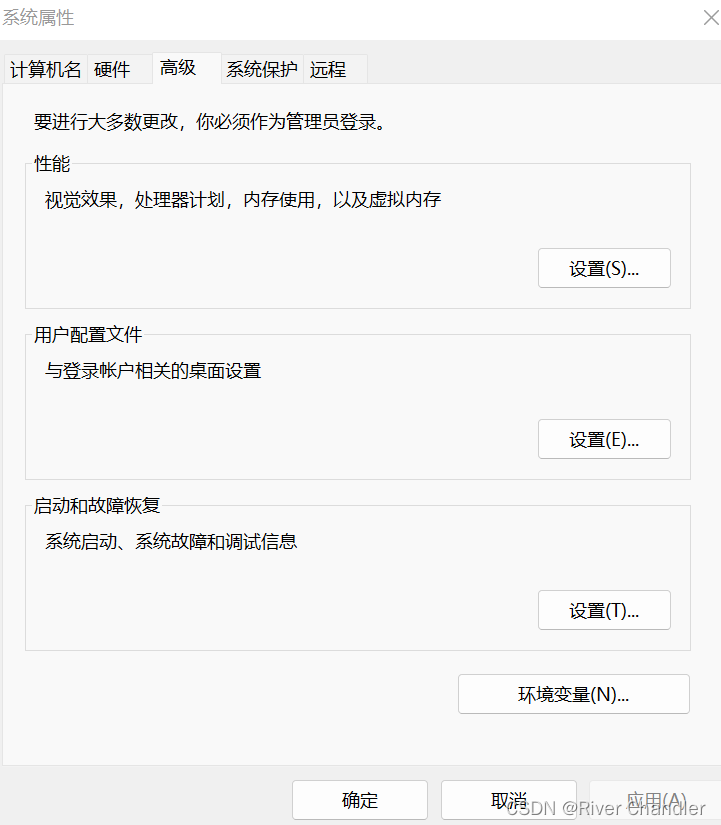Click the 应用(A) apply button

coord(655,801)
